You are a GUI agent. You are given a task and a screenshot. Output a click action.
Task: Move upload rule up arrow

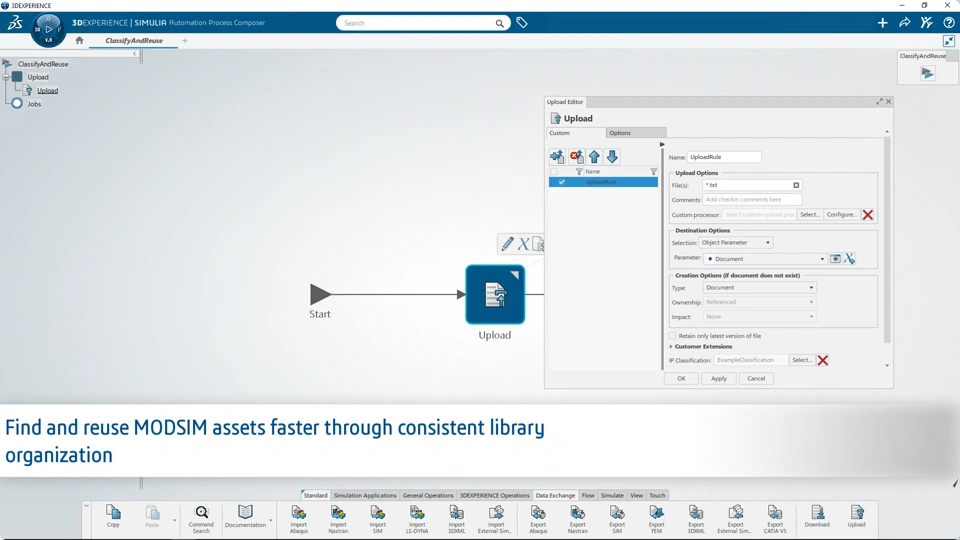594,157
